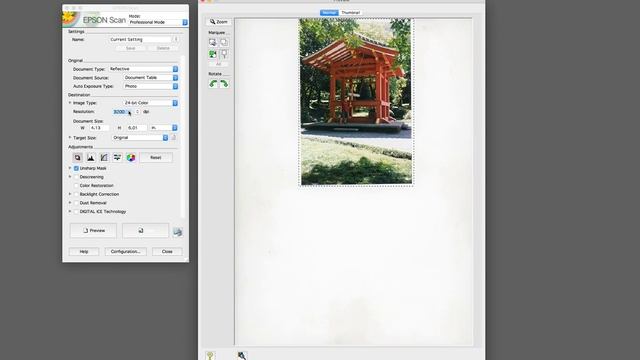Expand the DIGITAL ICE Technology triangle

70,211
